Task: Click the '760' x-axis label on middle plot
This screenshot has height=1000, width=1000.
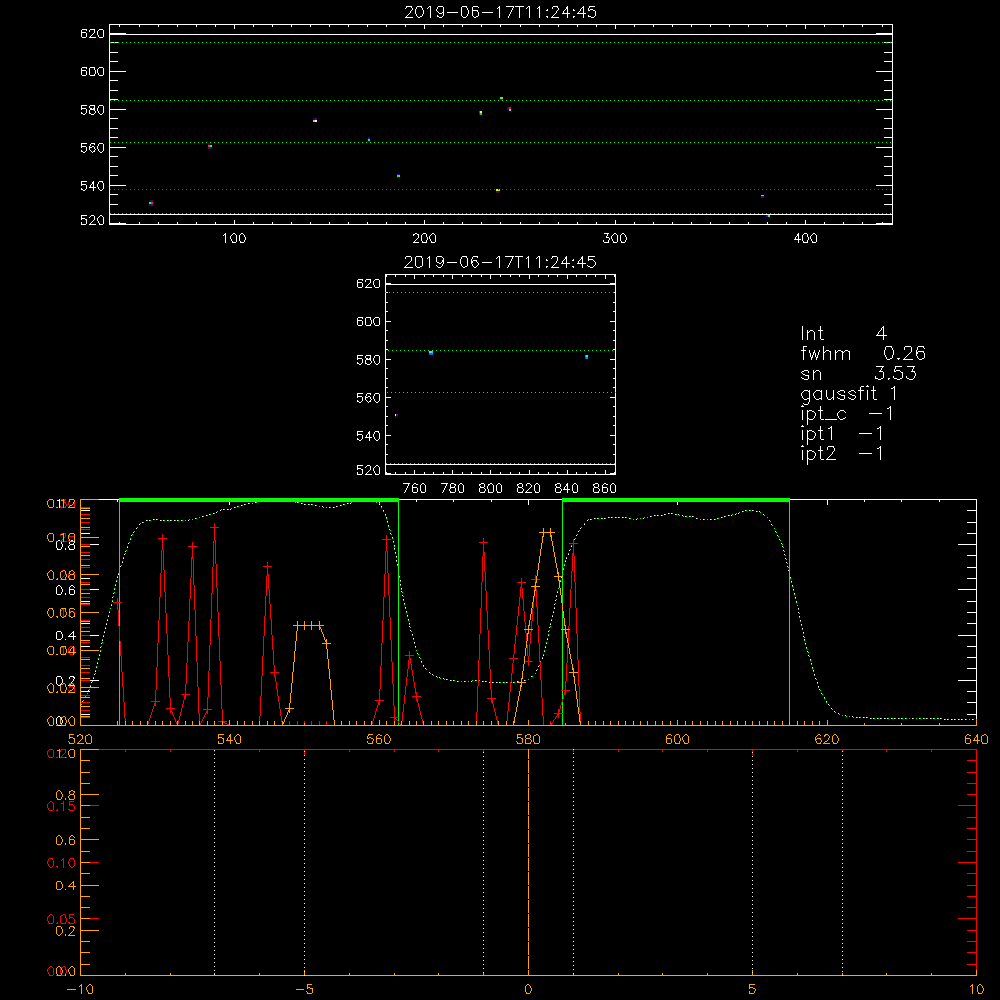Action: pos(415,489)
